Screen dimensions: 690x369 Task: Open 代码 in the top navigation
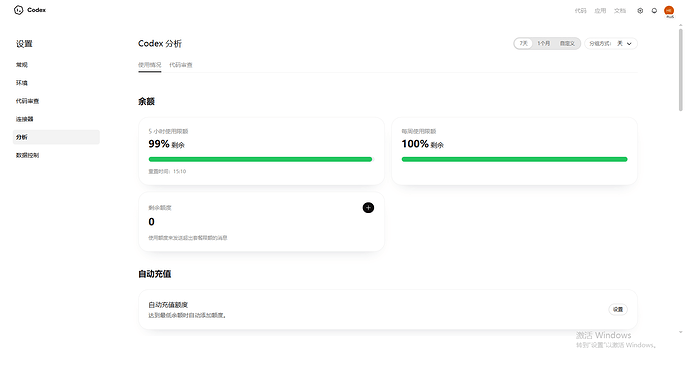(x=580, y=11)
